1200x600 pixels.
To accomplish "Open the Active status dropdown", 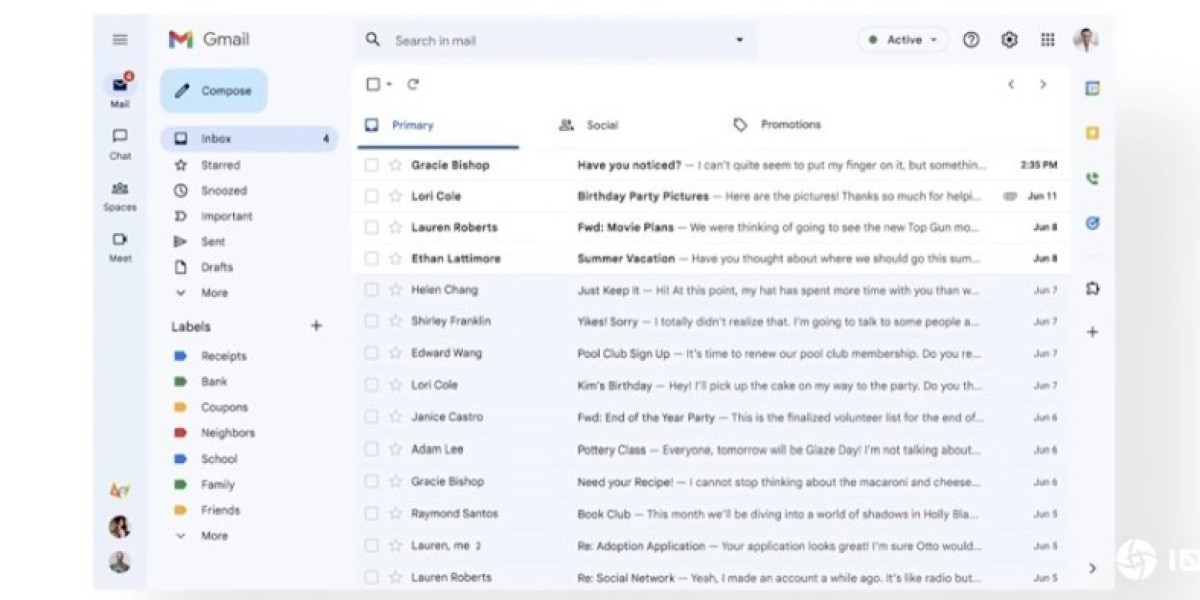I will tap(903, 40).
